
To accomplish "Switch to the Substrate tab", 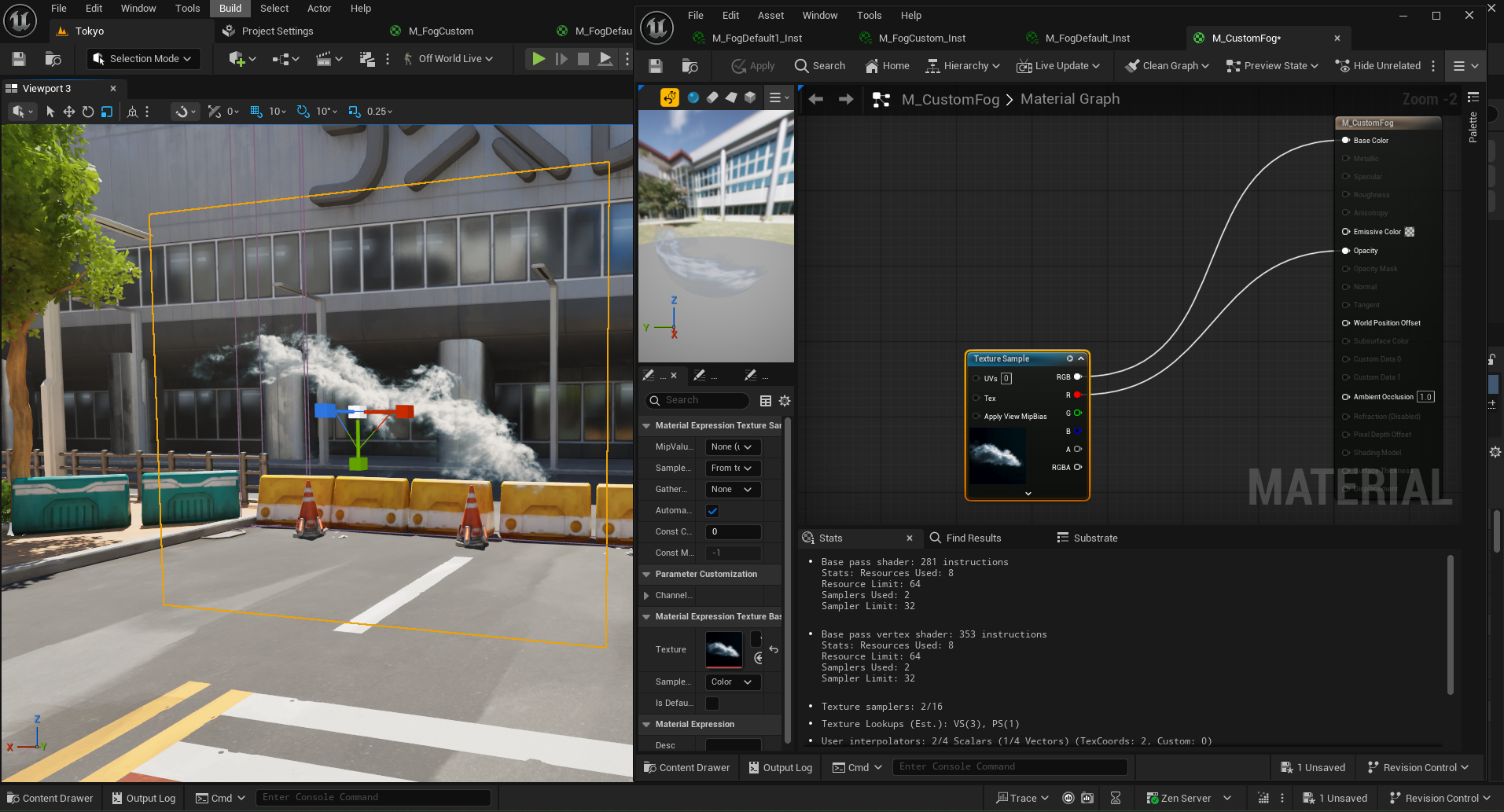I will click(1087, 538).
